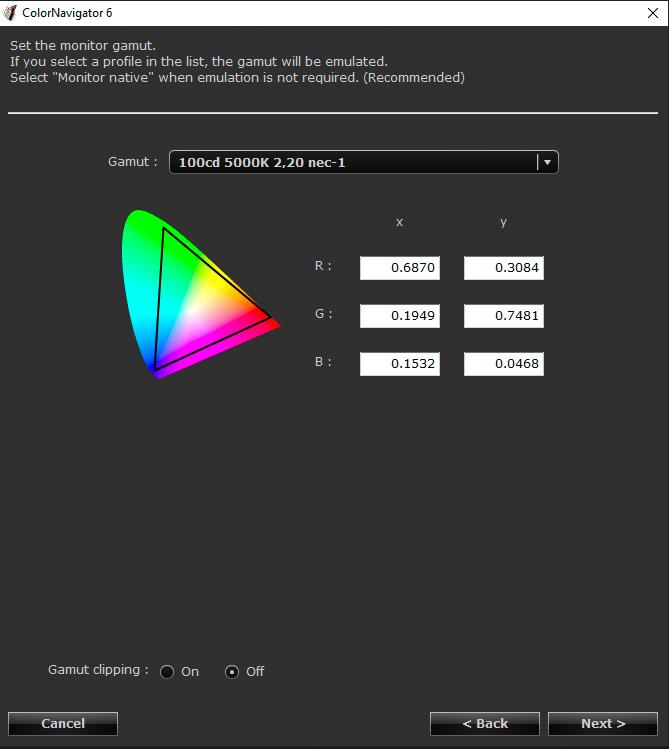Click the ColorNavigator app icon in title bar
The width and height of the screenshot is (669, 749).
click(10, 13)
